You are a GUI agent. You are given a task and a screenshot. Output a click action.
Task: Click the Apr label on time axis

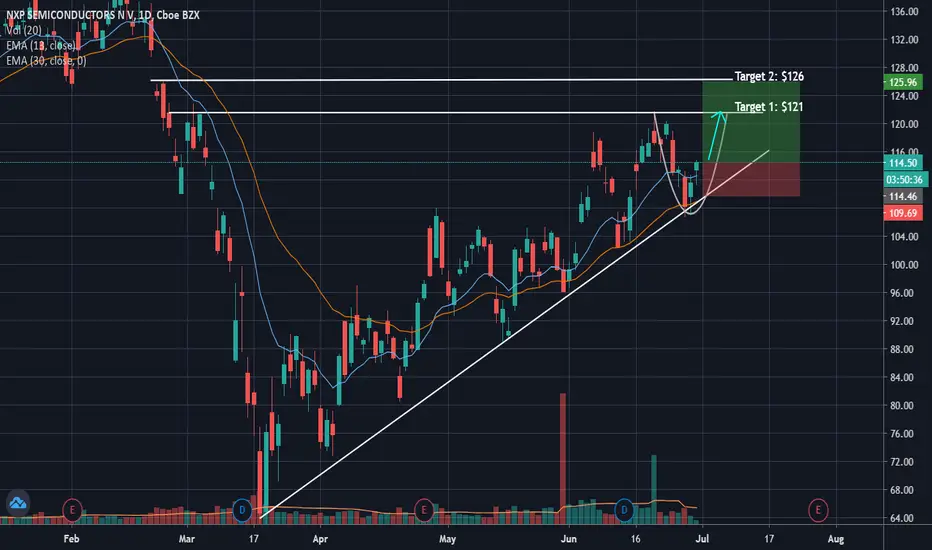(320, 539)
